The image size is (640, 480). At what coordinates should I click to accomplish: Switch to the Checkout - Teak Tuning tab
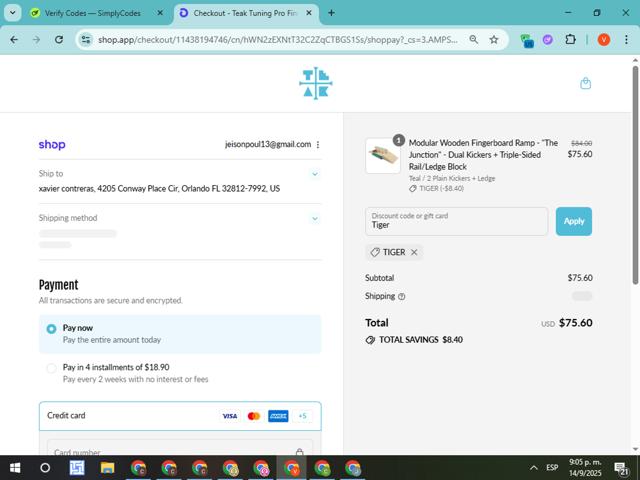[x=245, y=13]
